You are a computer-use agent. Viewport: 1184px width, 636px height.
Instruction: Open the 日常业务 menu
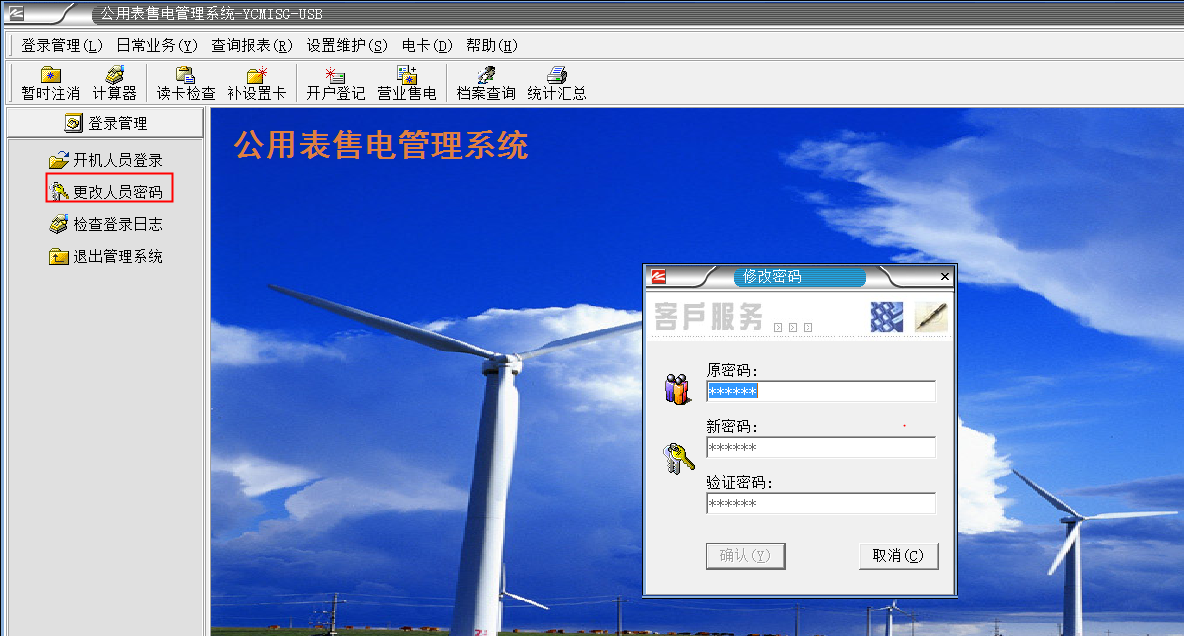[157, 45]
